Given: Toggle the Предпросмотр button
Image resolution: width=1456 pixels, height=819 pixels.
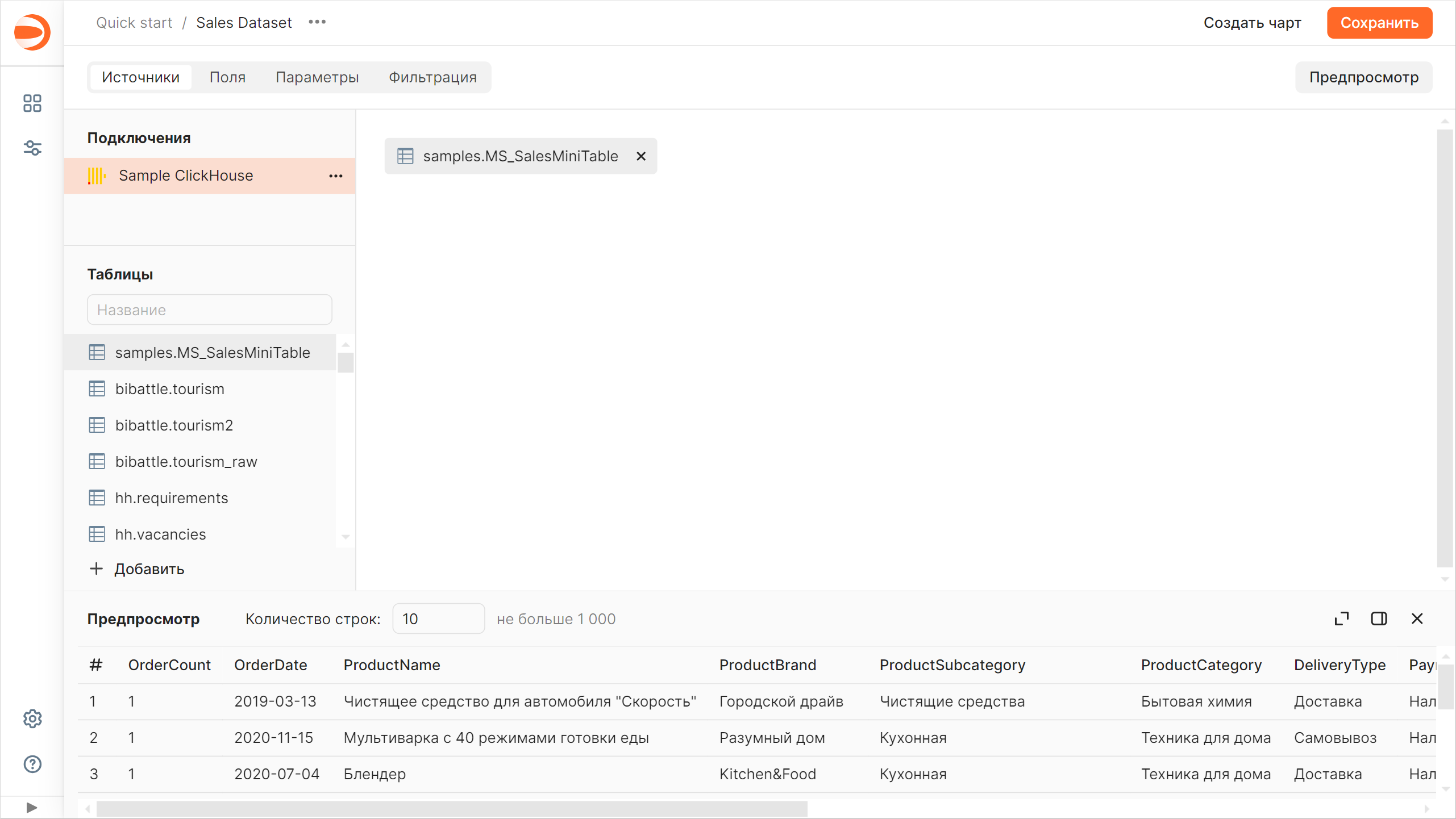Looking at the screenshot, I should pos(1363,77).
